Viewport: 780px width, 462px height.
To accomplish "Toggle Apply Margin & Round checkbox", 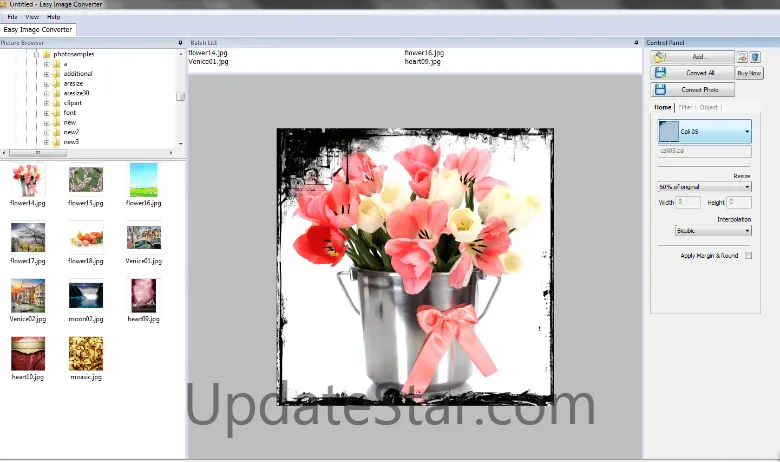I will click(x=748, y=256).
